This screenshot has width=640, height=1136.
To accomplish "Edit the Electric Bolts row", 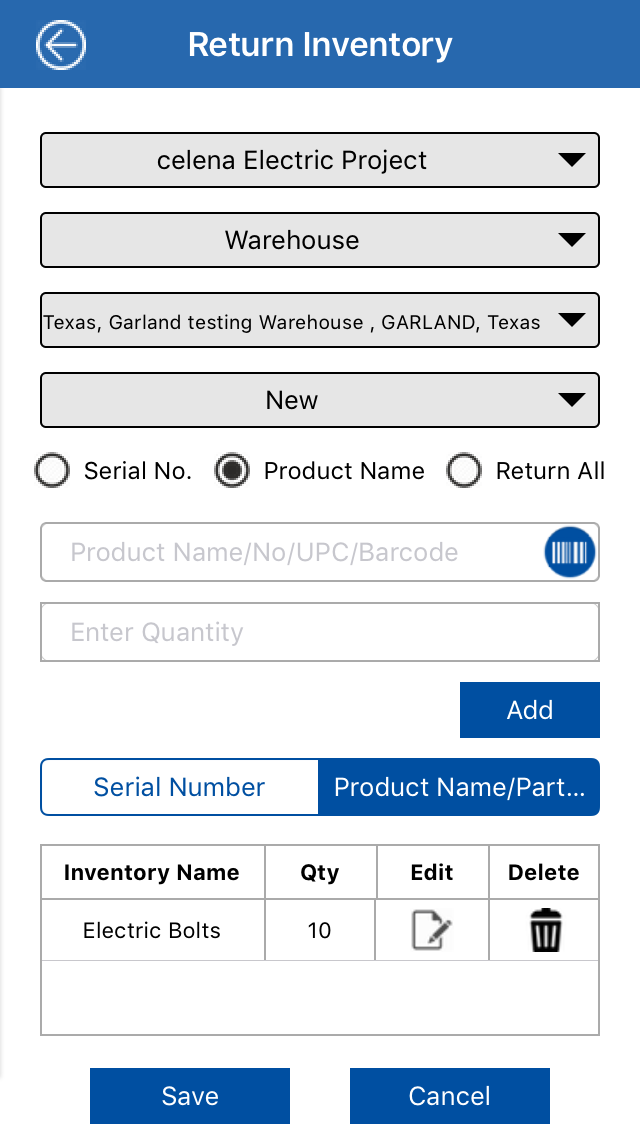I will tap(432, 931).
